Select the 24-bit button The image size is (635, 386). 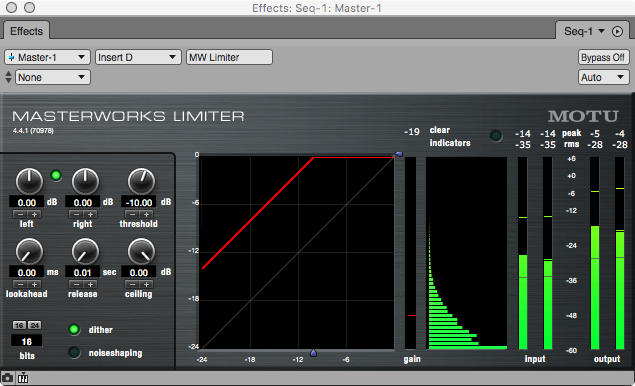click(x=34, y=325)
